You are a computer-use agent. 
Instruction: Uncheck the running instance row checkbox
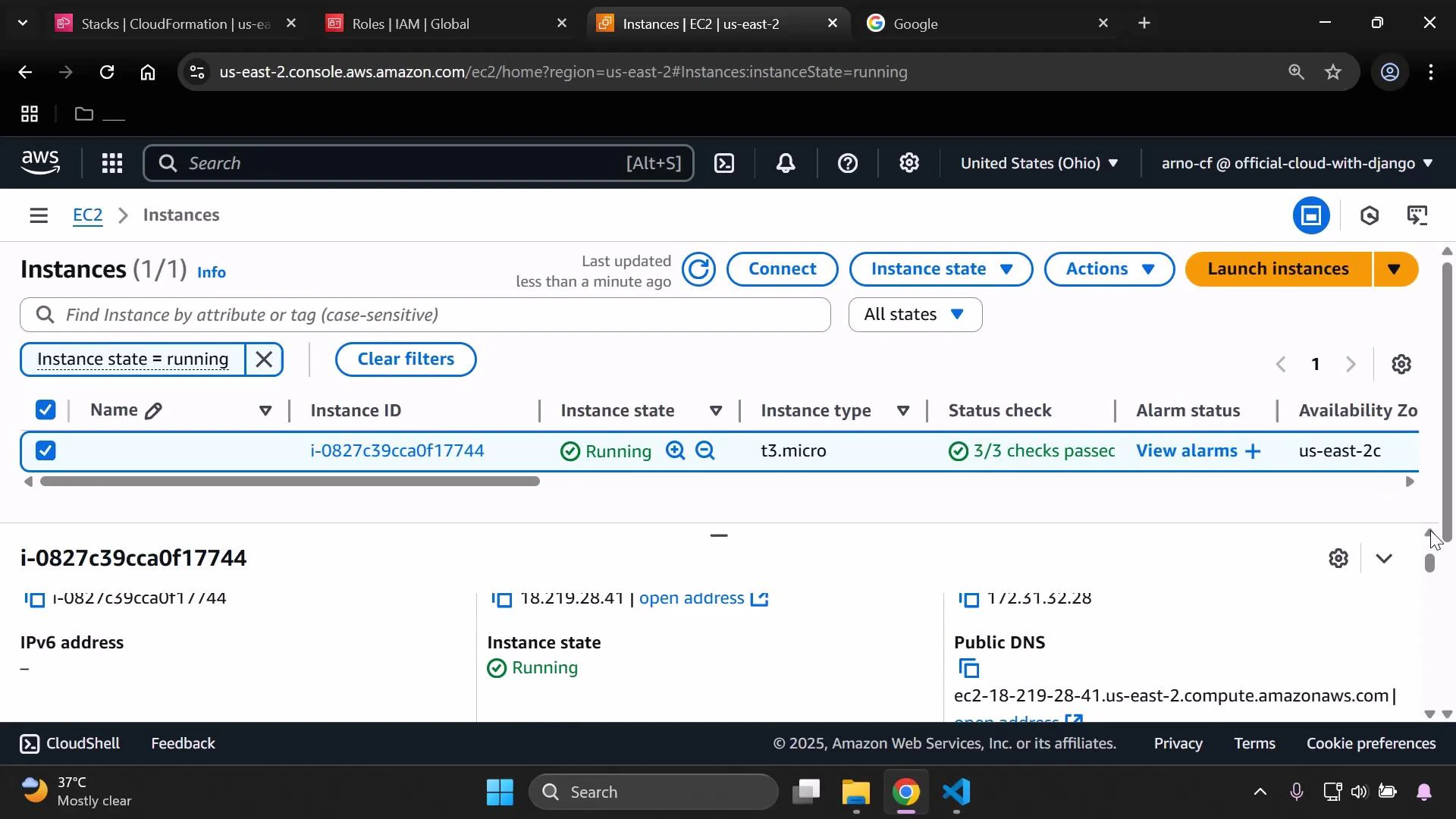coord(45,450)
